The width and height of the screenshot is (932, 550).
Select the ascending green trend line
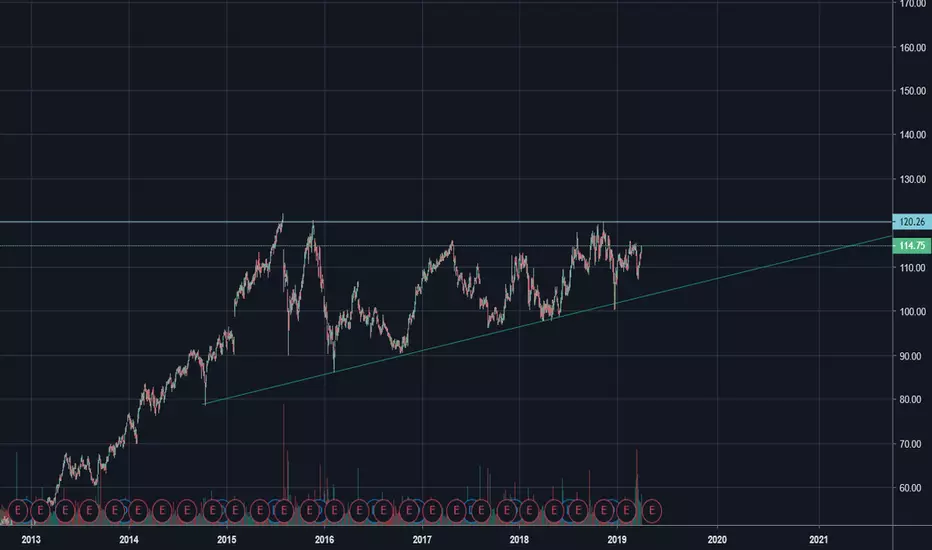(x=547, y=320)
